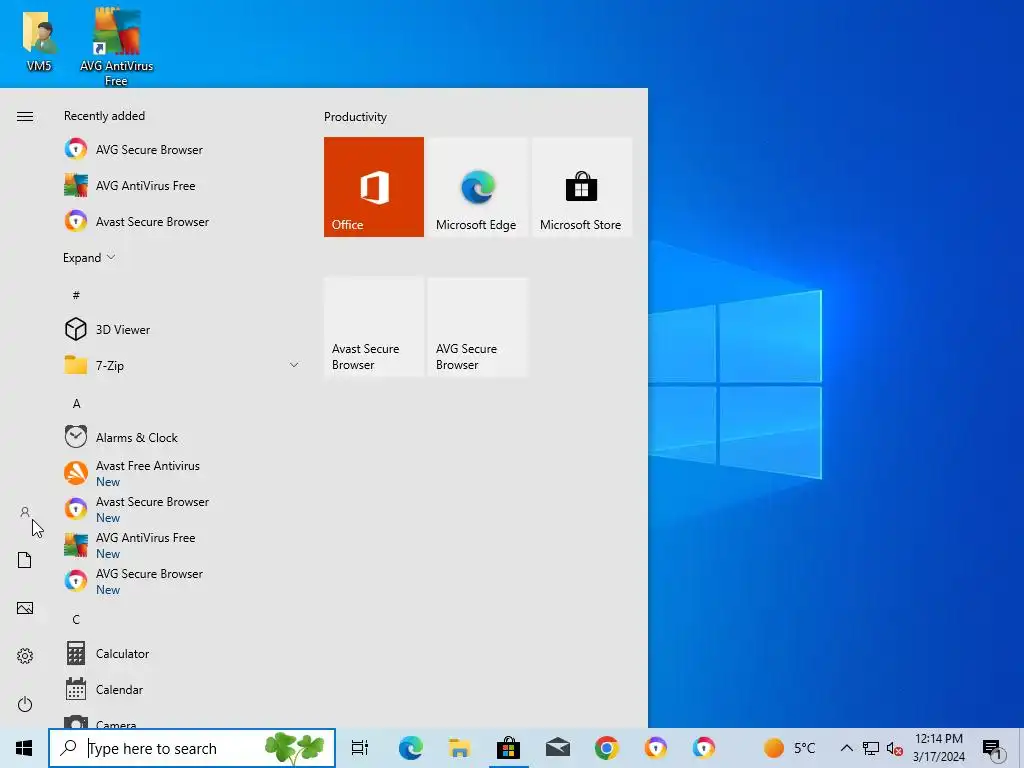Viewport: 1024px width, 768px height.
Task: Select the VM5 desktop folder icon
Action: point(39,40)
